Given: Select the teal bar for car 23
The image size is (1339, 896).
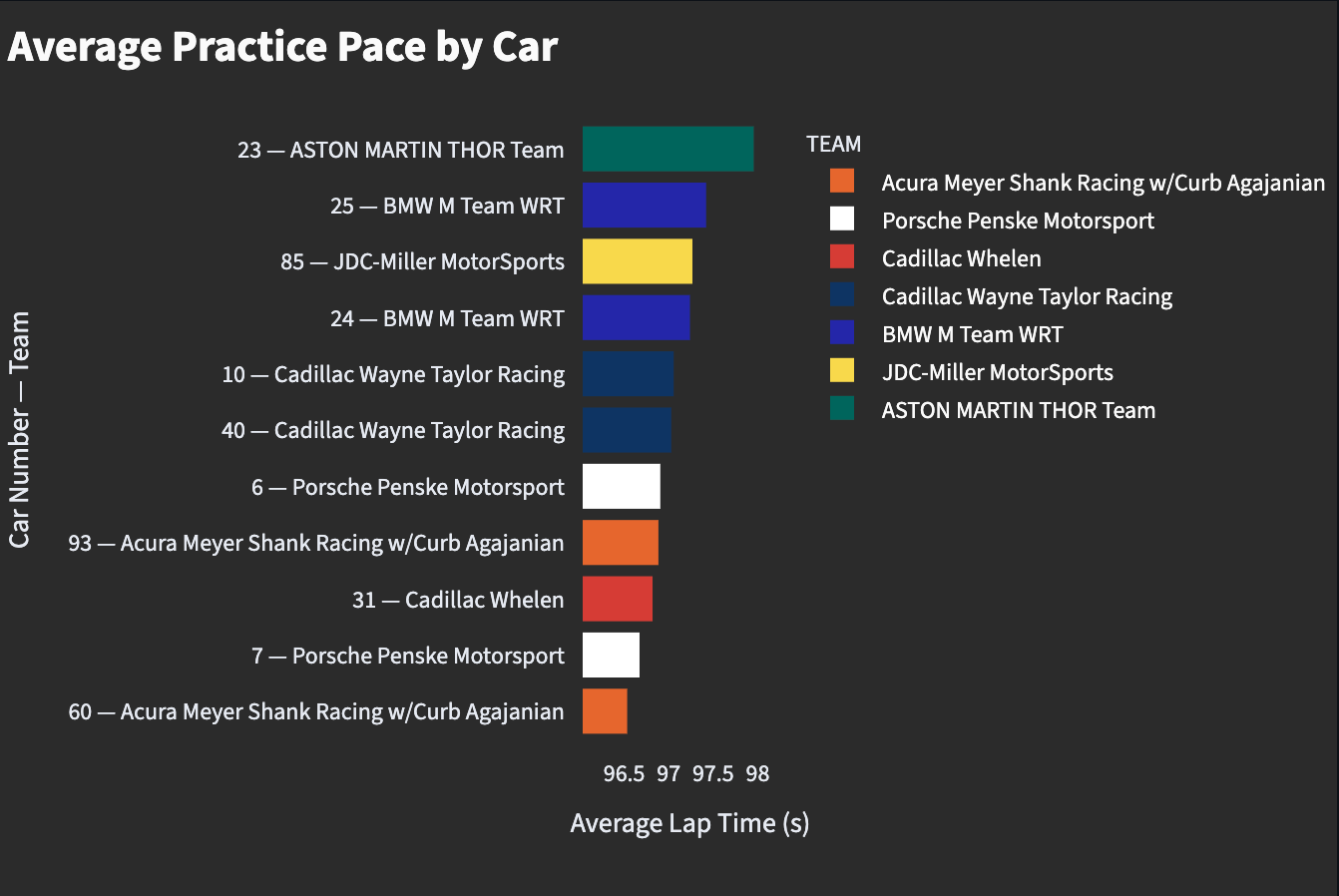Looking at the screenshot, I should (668, 150).
